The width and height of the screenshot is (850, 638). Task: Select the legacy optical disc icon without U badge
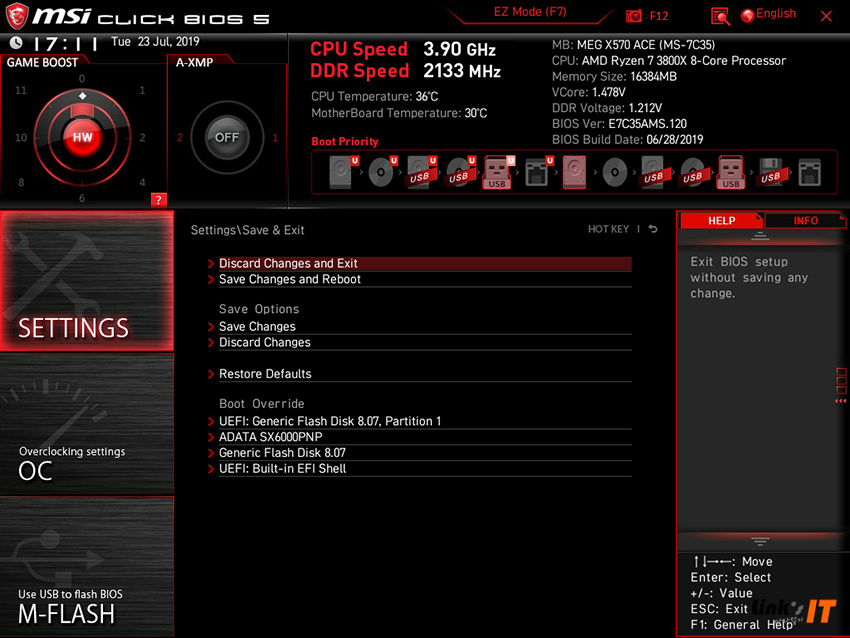tap(615, 173)
